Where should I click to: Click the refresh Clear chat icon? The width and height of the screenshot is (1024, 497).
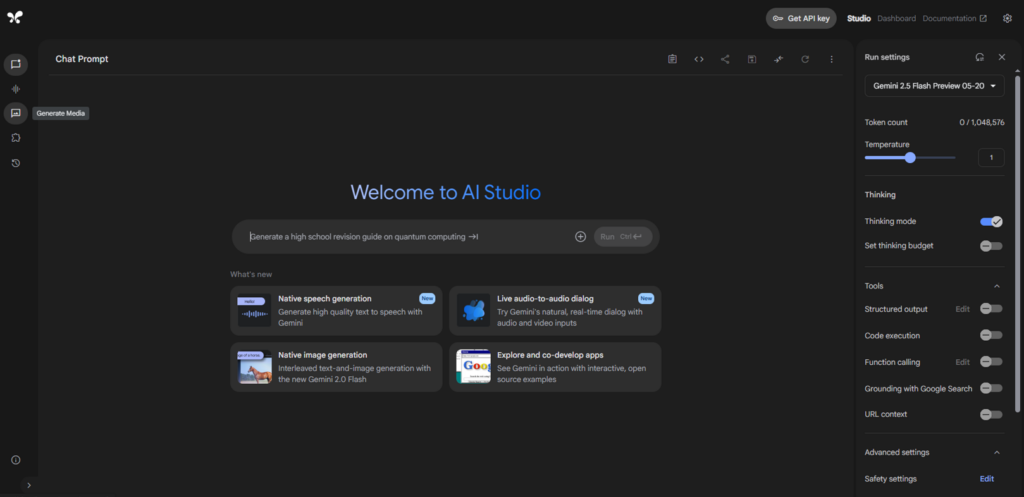[x=805, y=59]
